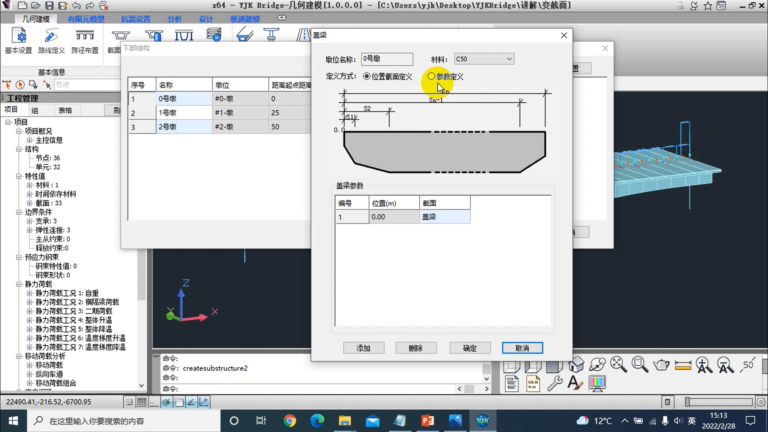
Task: Collapse the 项目 root tree node
Action: click(8, 122)
